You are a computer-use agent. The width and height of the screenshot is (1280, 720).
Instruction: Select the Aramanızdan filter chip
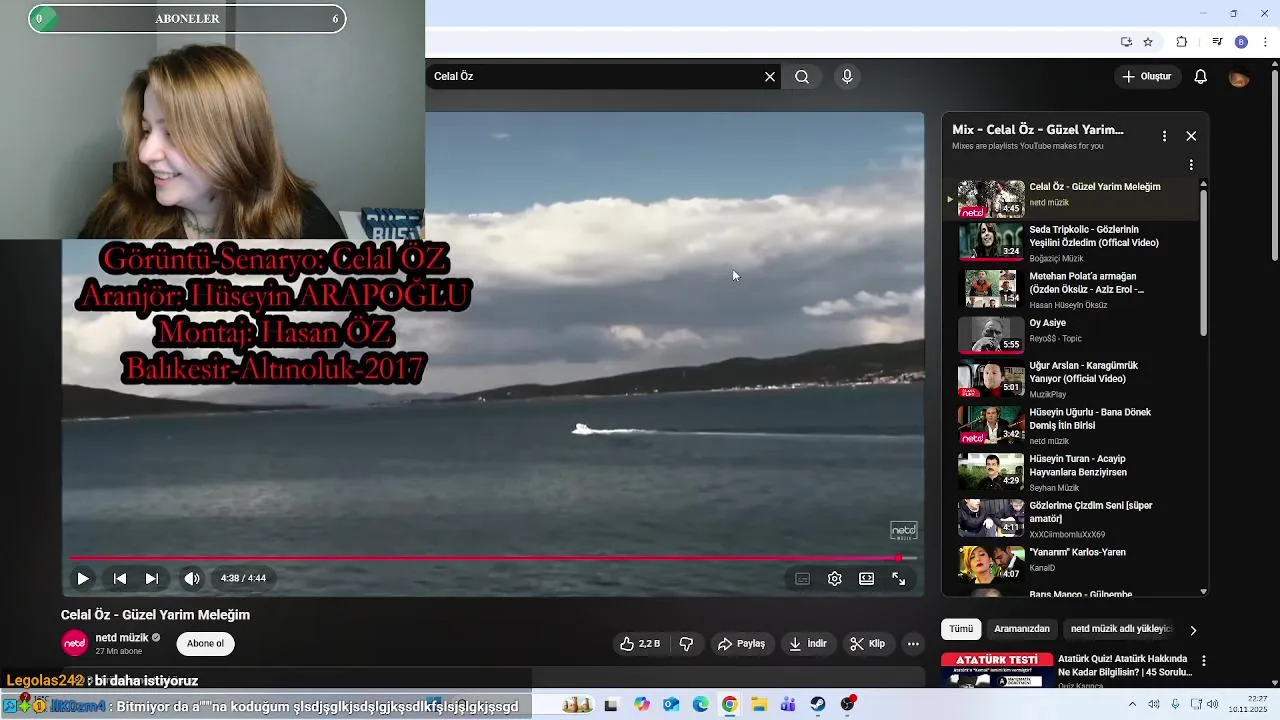pyautogui.click(x=1022, y=629)
